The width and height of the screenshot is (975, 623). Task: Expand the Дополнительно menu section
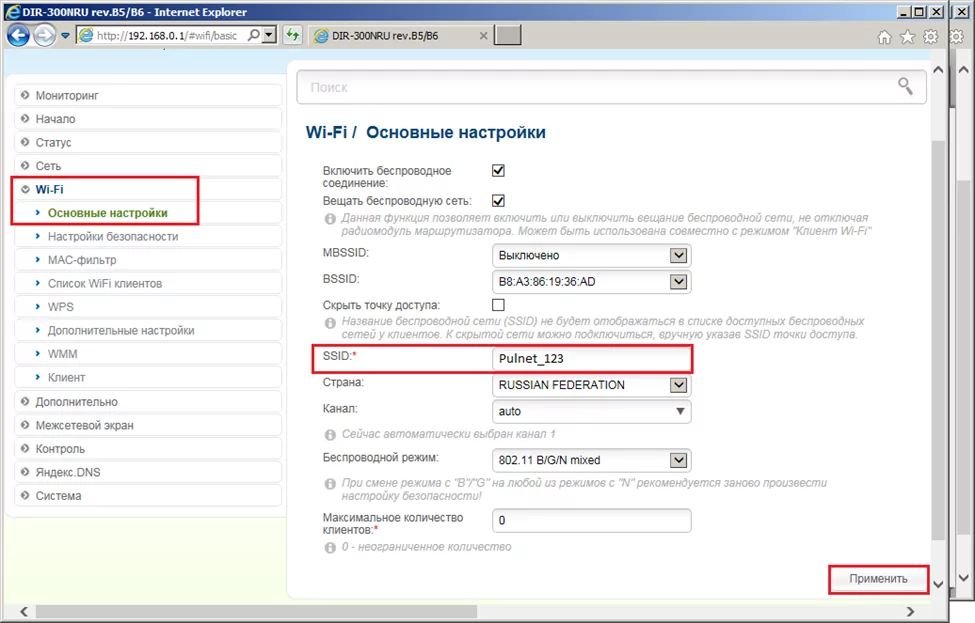coord(148,402)
